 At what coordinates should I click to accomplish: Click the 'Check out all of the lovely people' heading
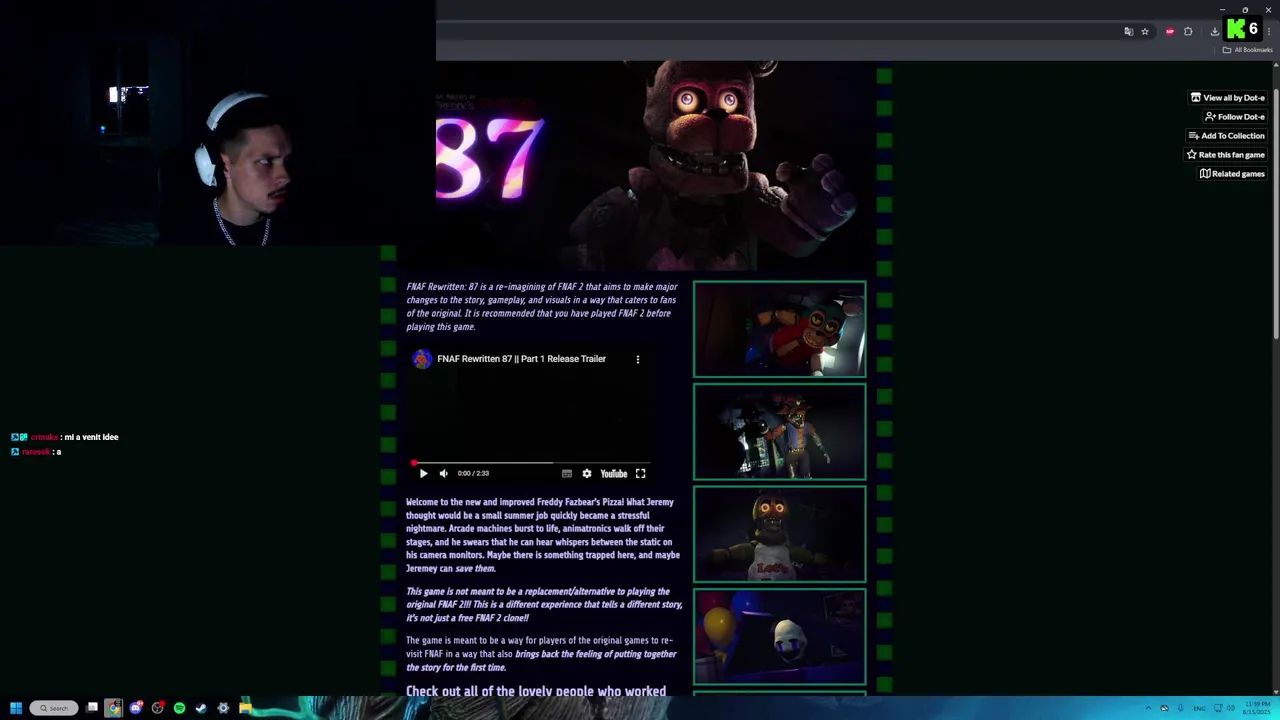click(x=536, y=690)
